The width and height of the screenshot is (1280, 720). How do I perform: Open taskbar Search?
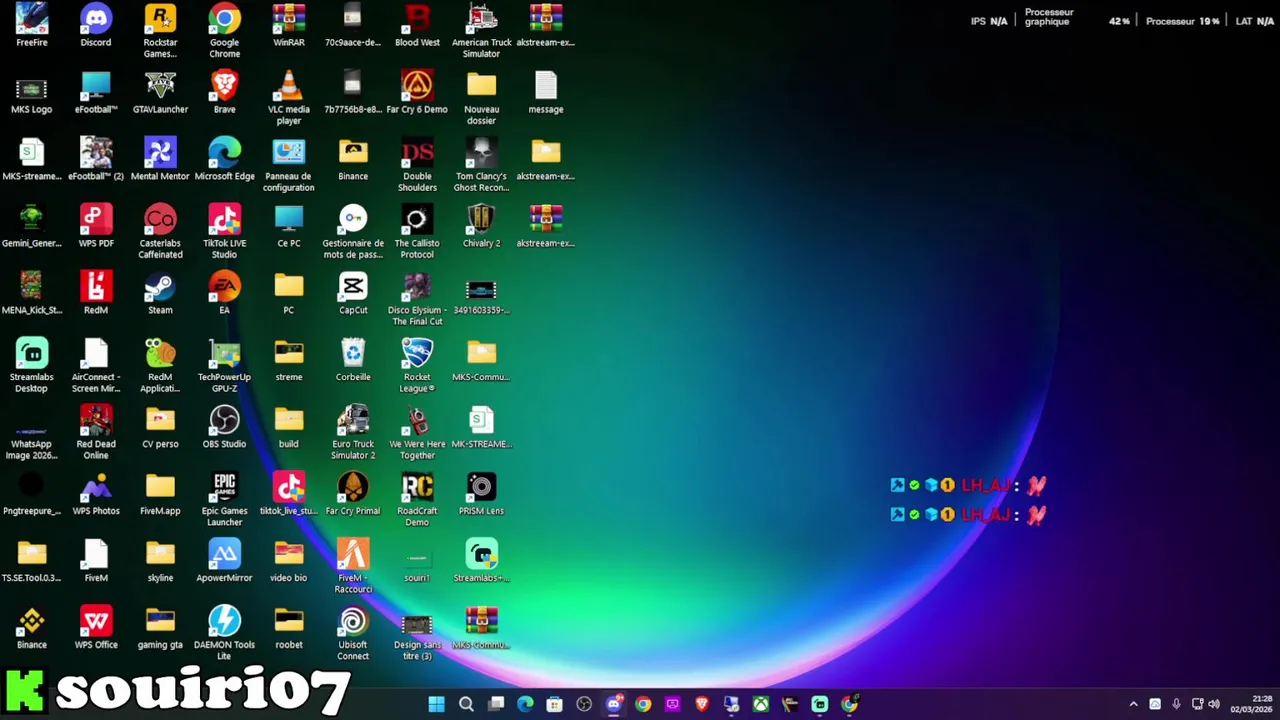[466, 704]
